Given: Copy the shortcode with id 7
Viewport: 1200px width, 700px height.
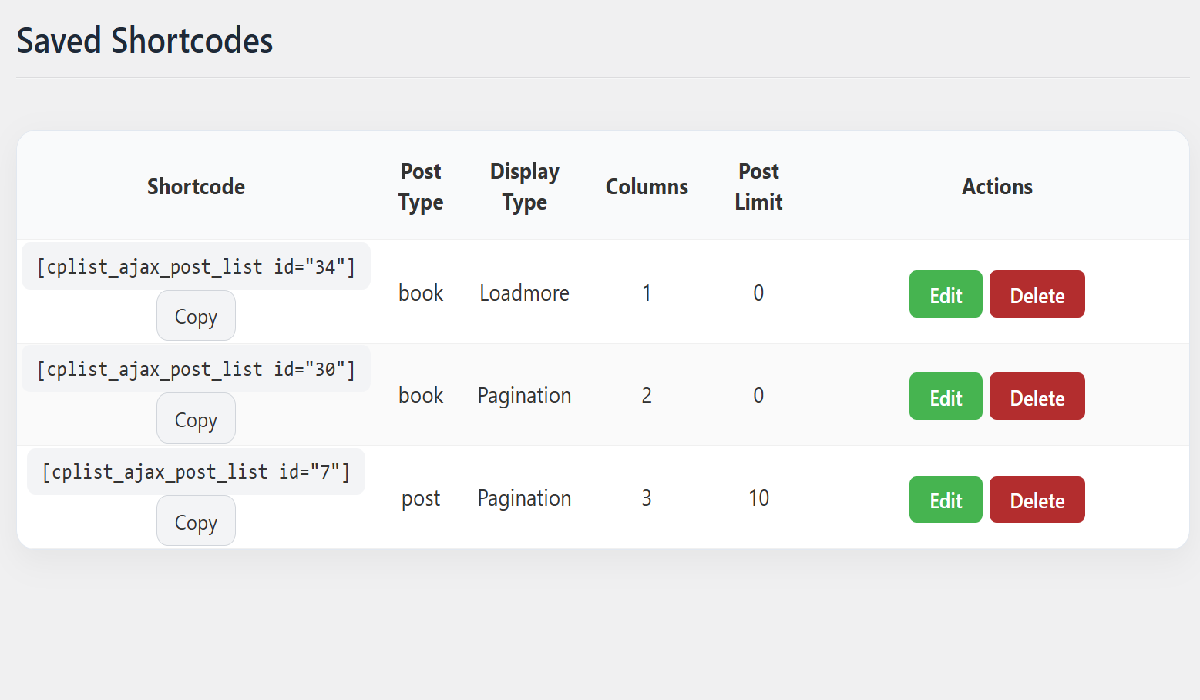Looking at the screenshot, I should 195,520.
